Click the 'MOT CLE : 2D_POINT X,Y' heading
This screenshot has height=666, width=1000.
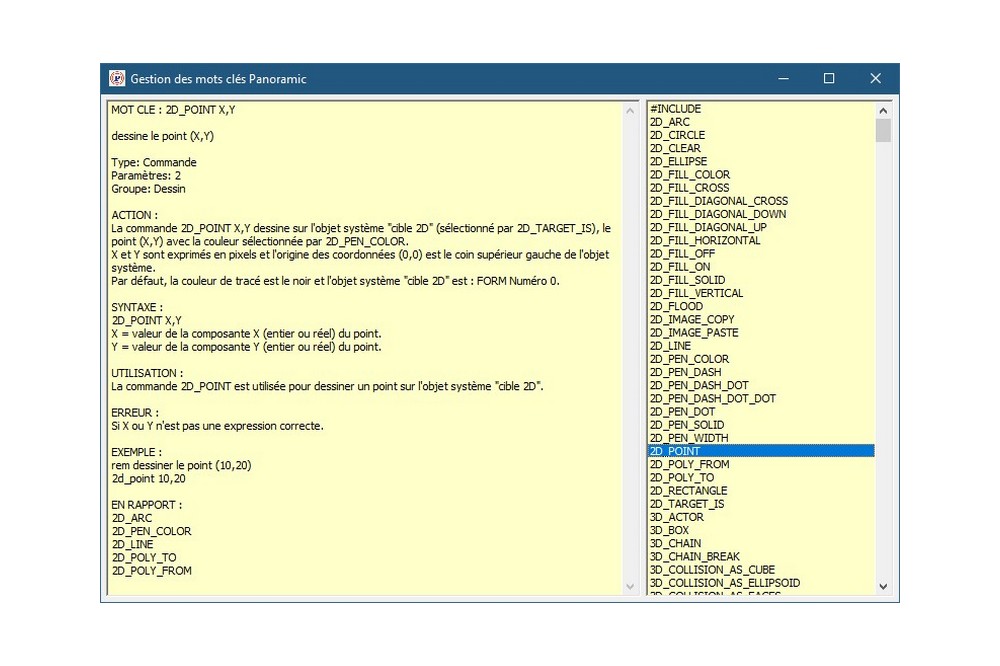pos(173,110)
